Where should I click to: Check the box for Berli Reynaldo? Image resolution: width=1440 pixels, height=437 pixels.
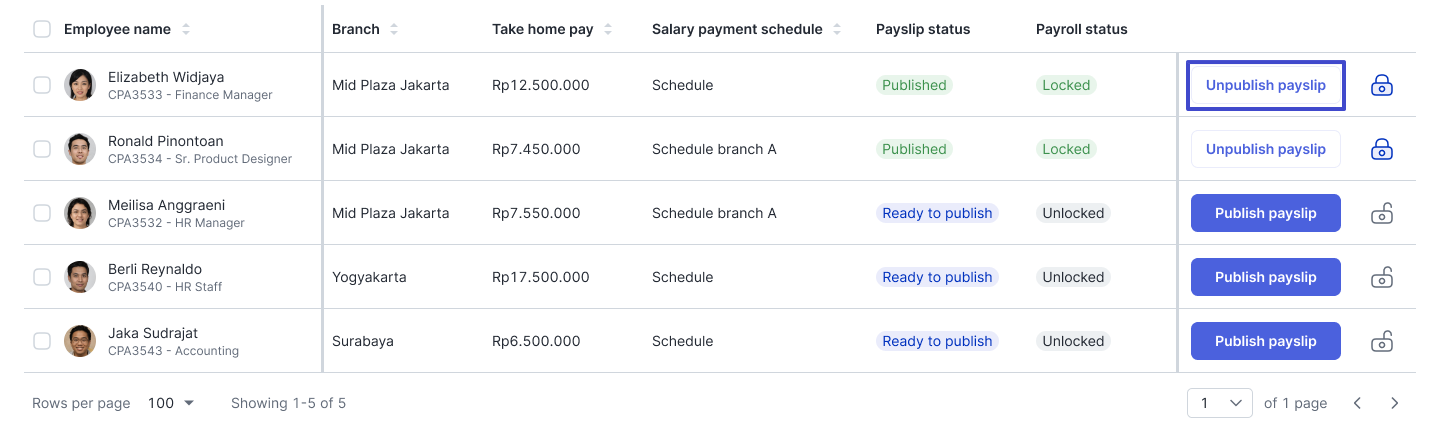[42, 277]
